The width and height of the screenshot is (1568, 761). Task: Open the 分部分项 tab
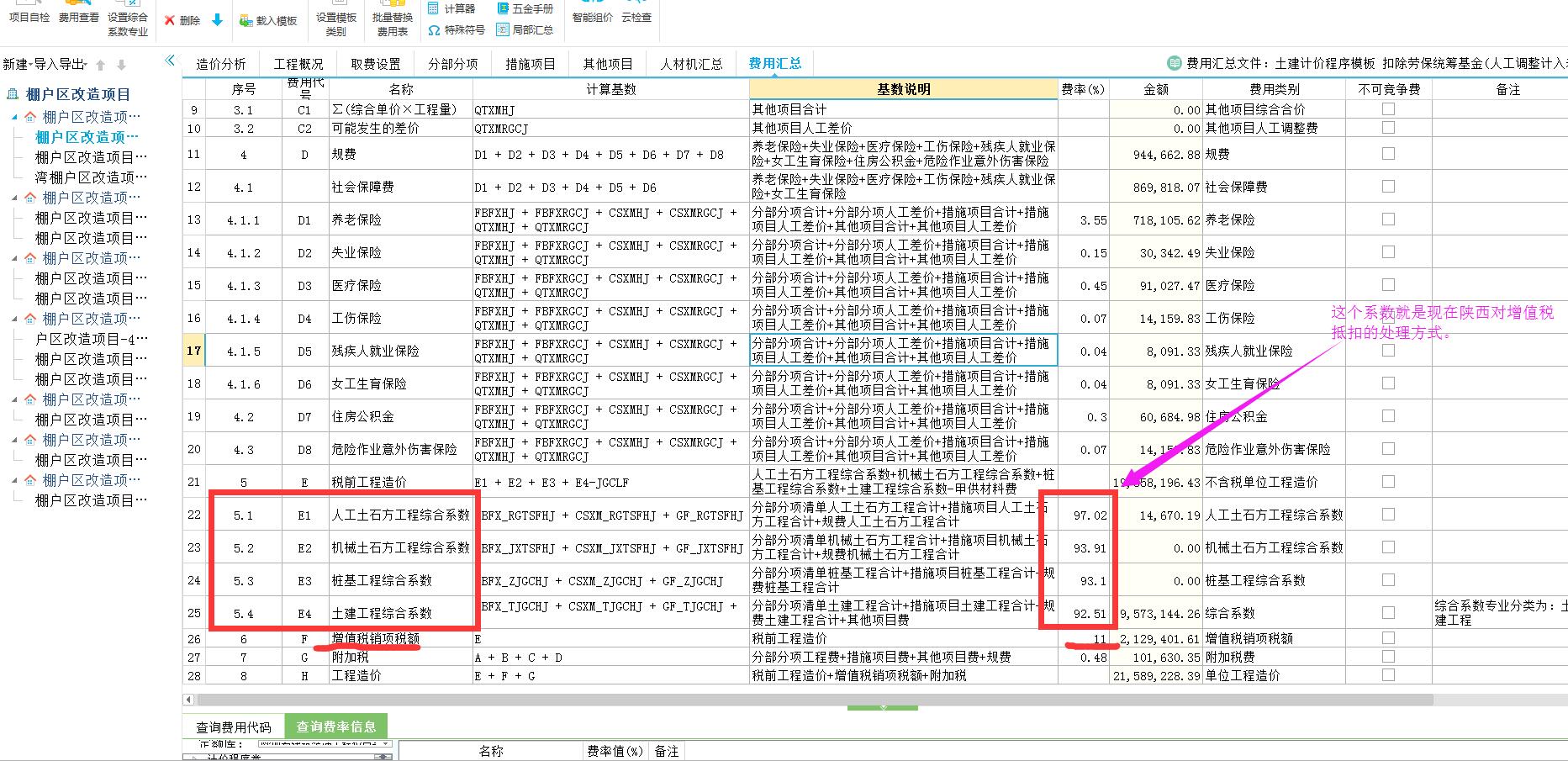point(453,64)
